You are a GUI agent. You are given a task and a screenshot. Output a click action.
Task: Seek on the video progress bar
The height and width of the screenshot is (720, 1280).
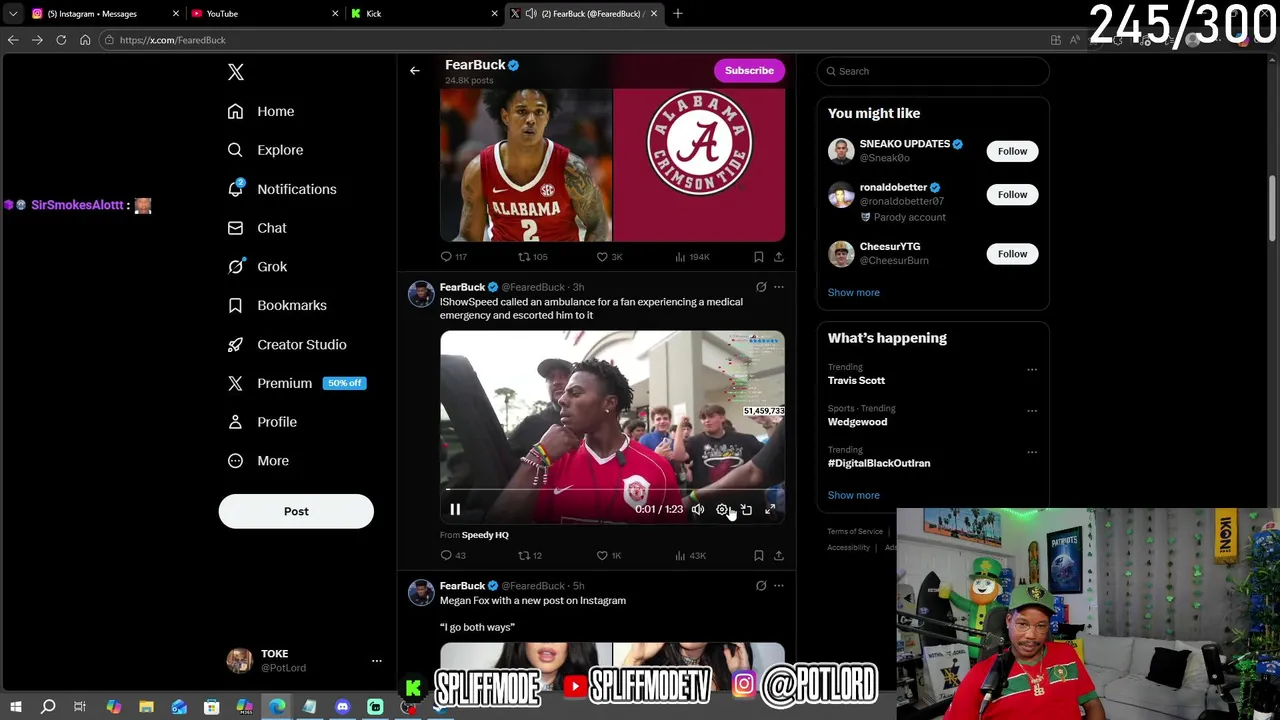[612, 491]
